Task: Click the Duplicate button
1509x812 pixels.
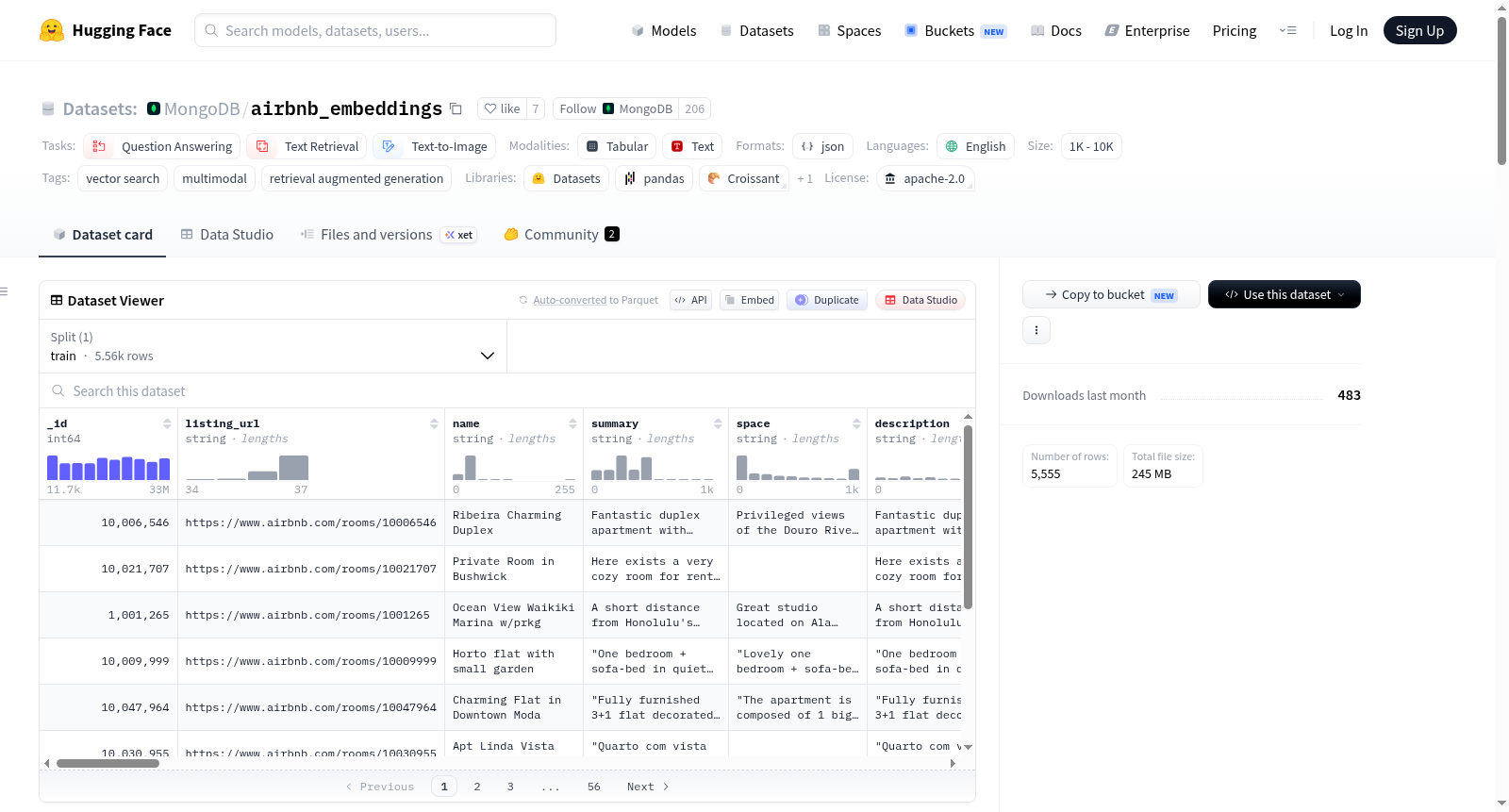Action: point(827,300)
